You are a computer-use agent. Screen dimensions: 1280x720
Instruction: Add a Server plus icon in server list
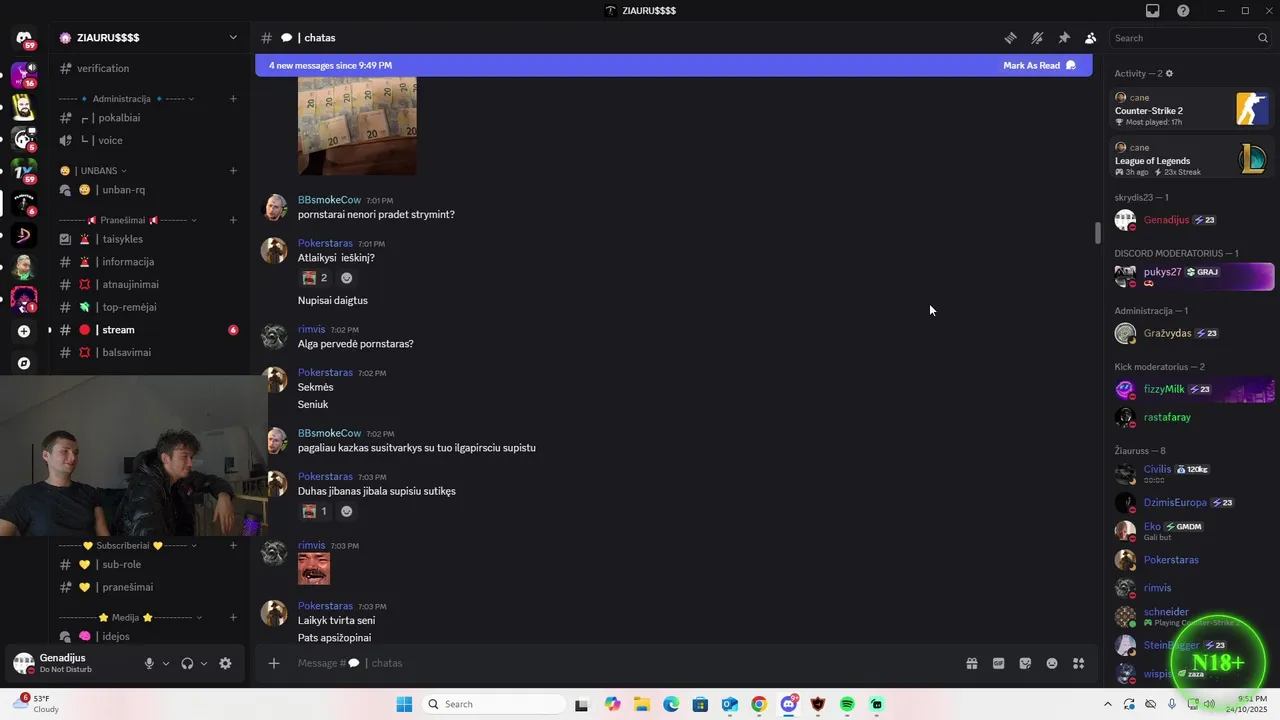point(24,331)
